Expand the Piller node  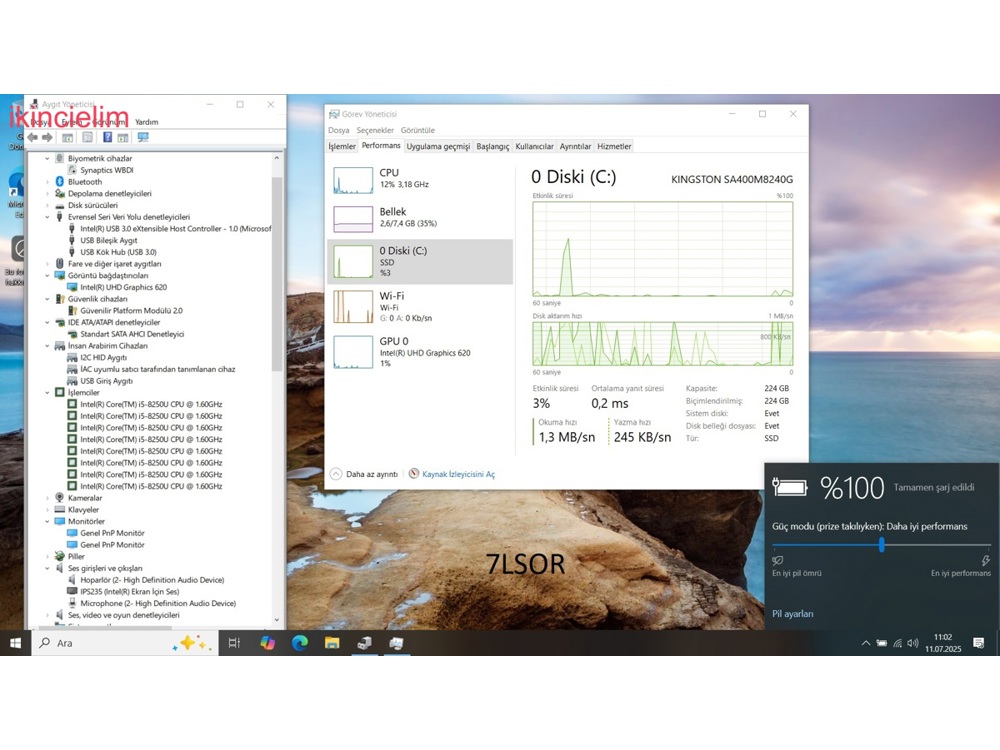coord(47,556)
